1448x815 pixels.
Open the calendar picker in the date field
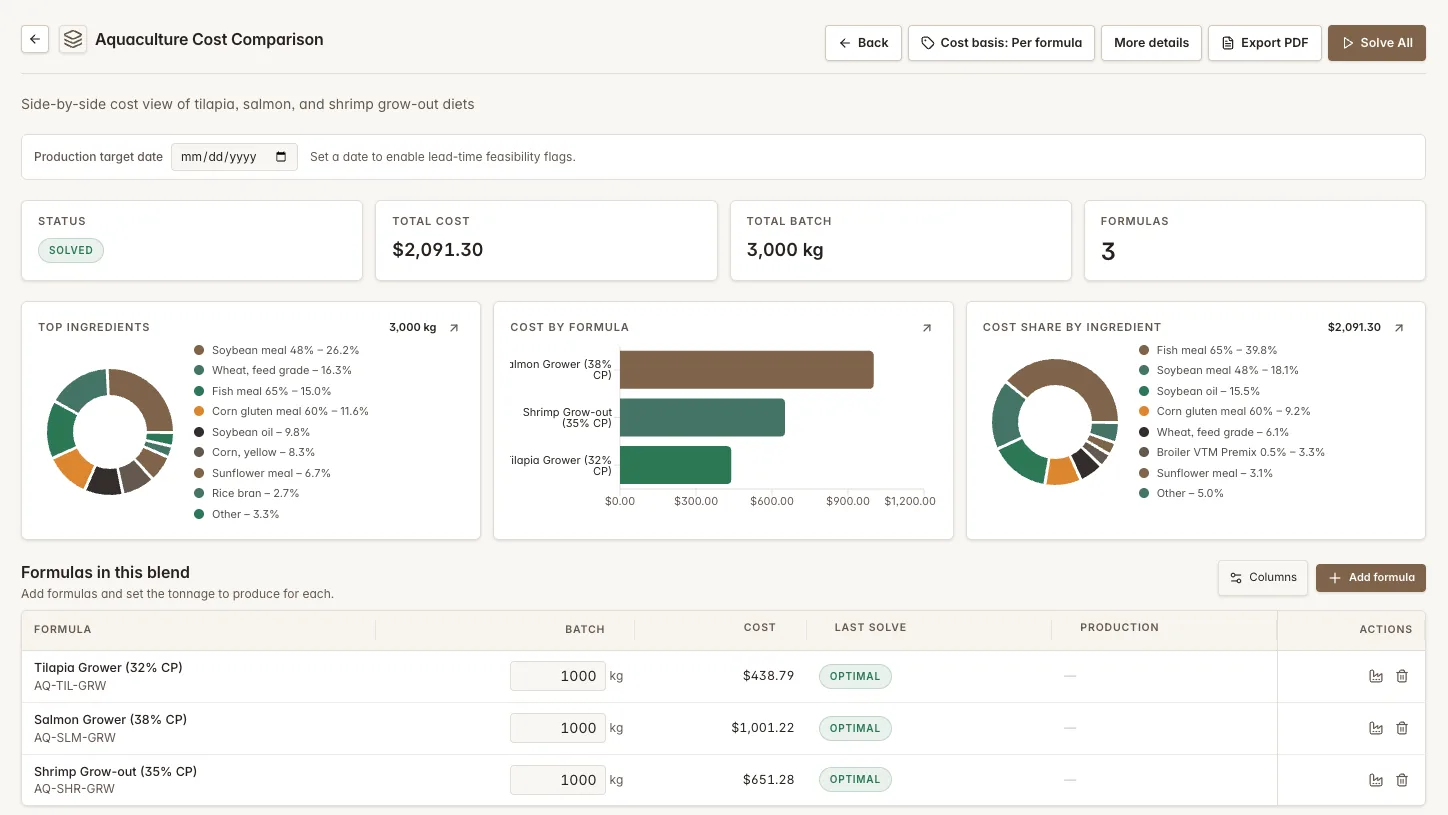(x=281, y=157)
